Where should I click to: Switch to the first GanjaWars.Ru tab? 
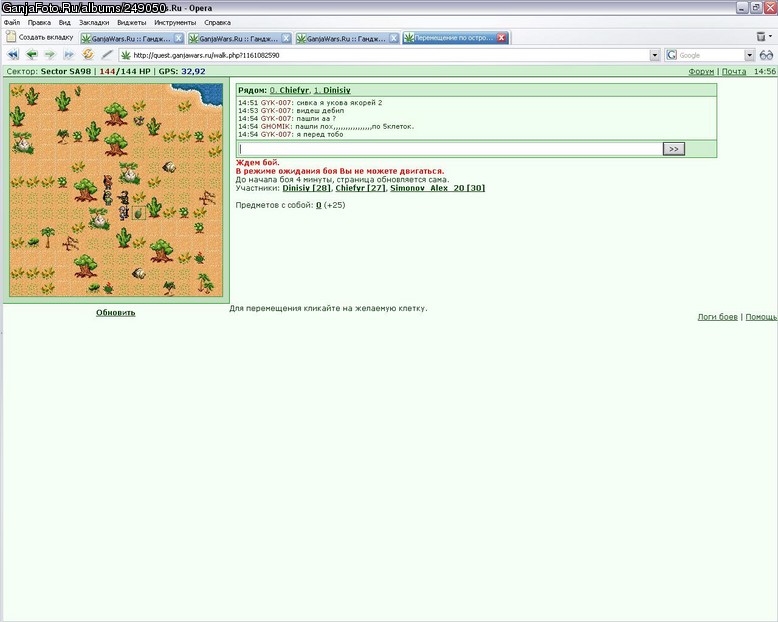coord(132,38)
